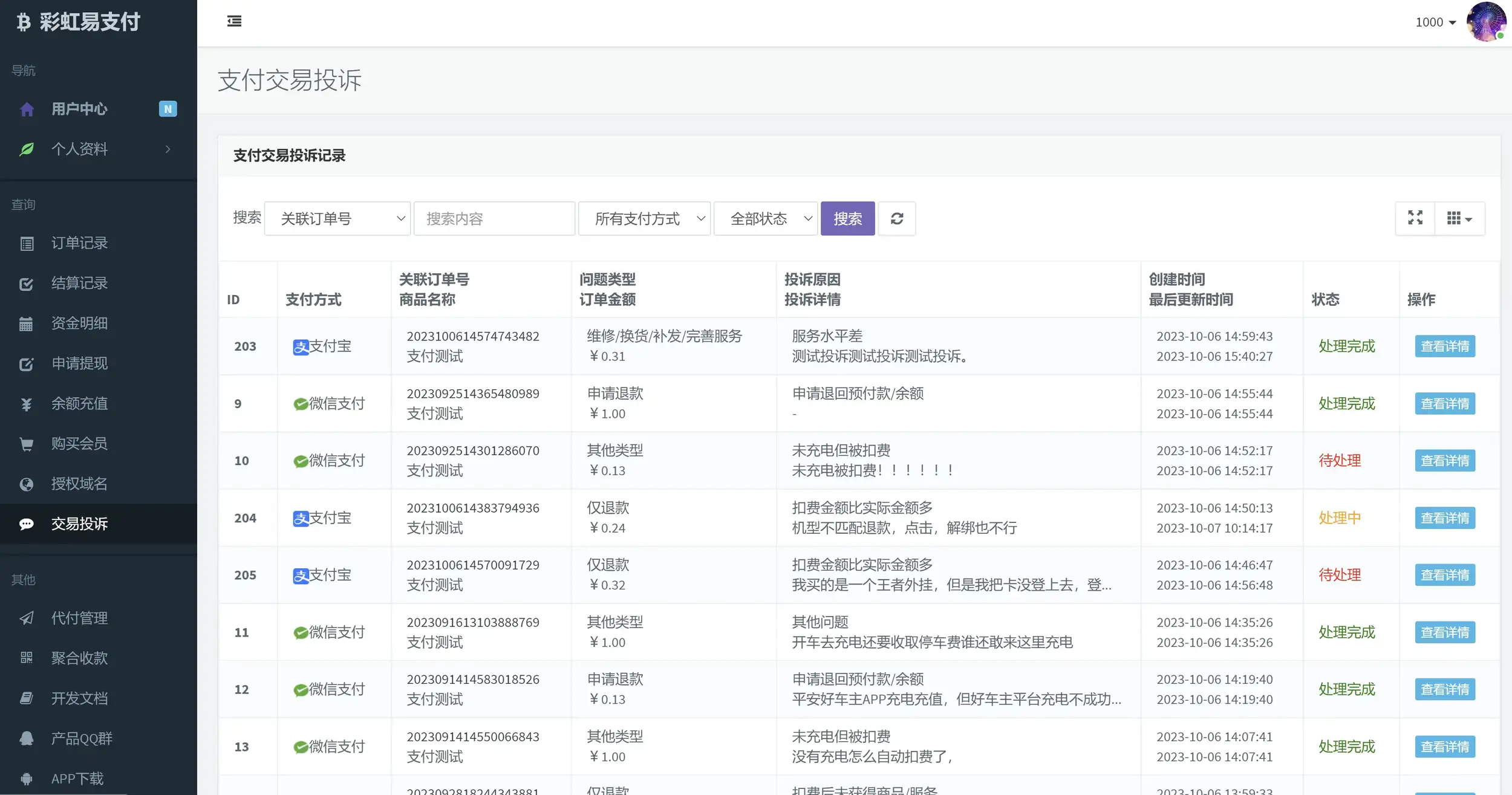
Task: Open the 关联订单号 search type dropdown
Action: [x=337, y=218]
